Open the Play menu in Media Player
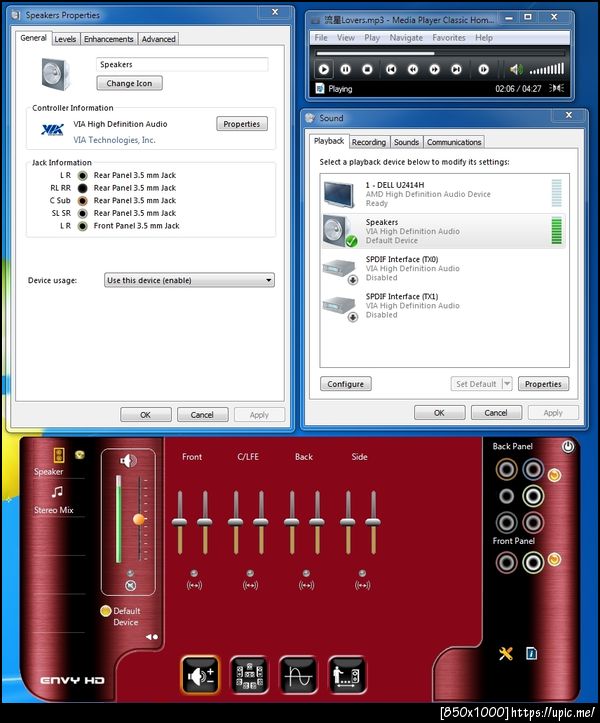This screenshot has height=723, width=600. [372, 38]
